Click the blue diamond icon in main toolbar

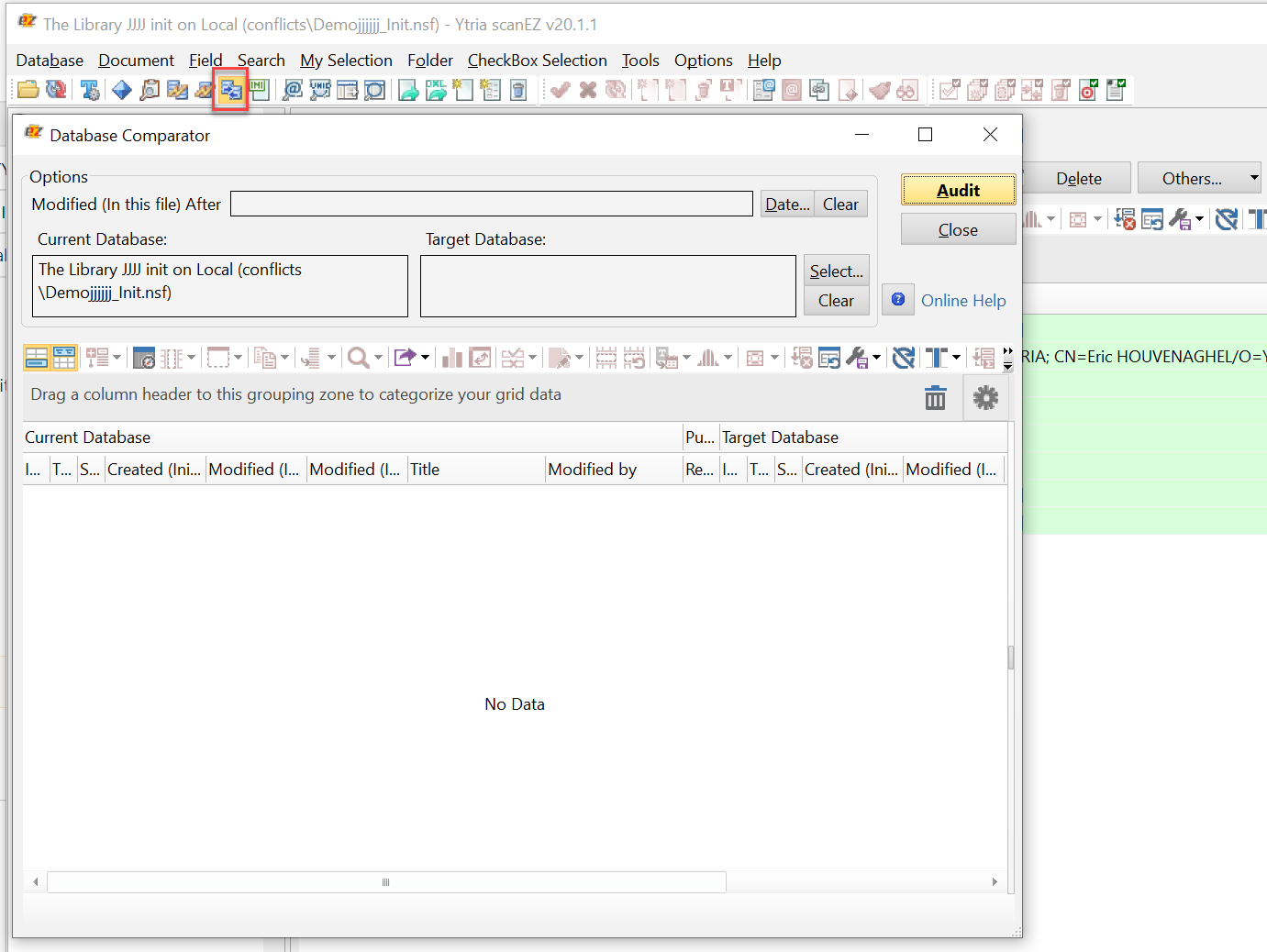click(x=121, y=90)
